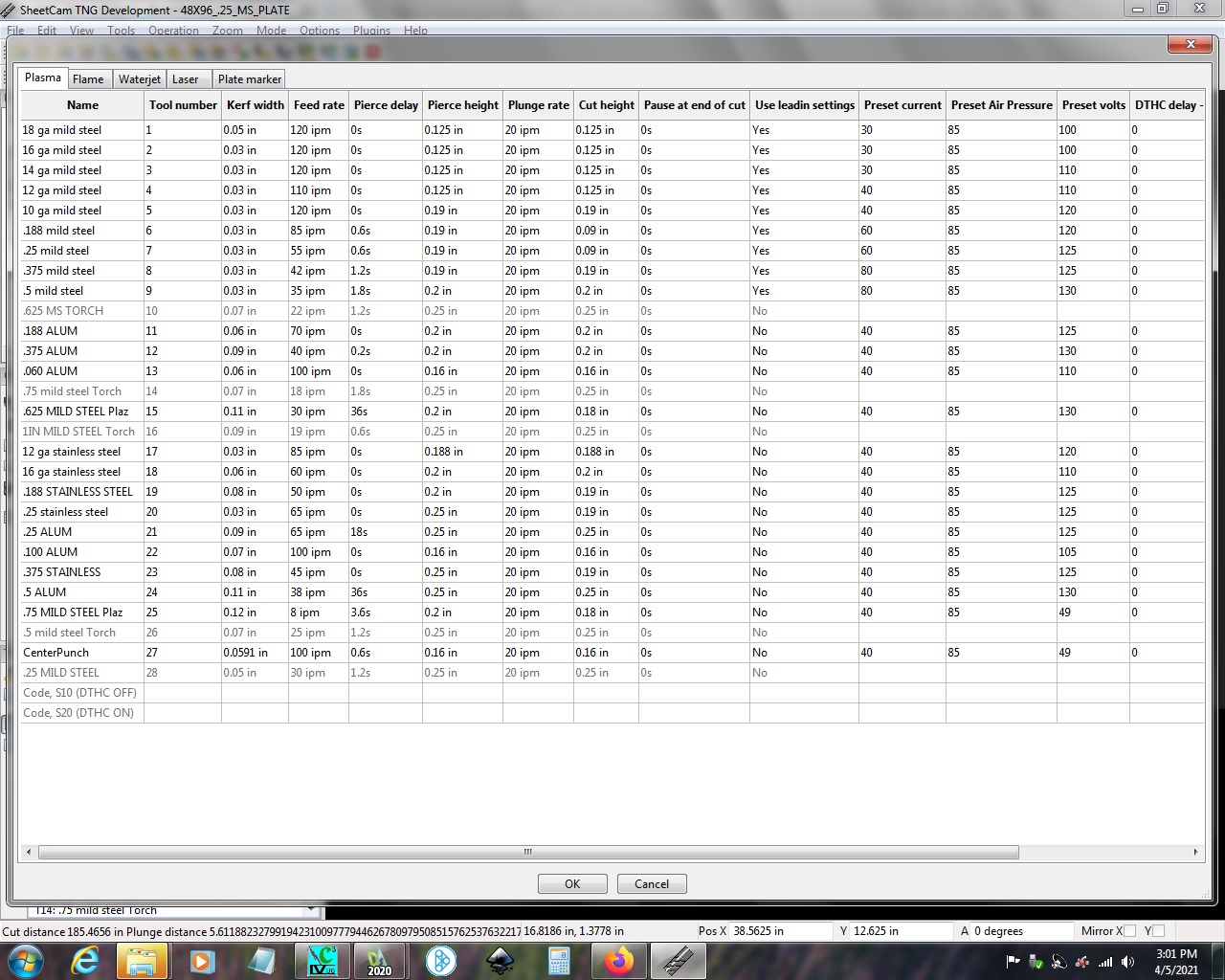Select the CenterPunch tool row

tap(56, 653)
